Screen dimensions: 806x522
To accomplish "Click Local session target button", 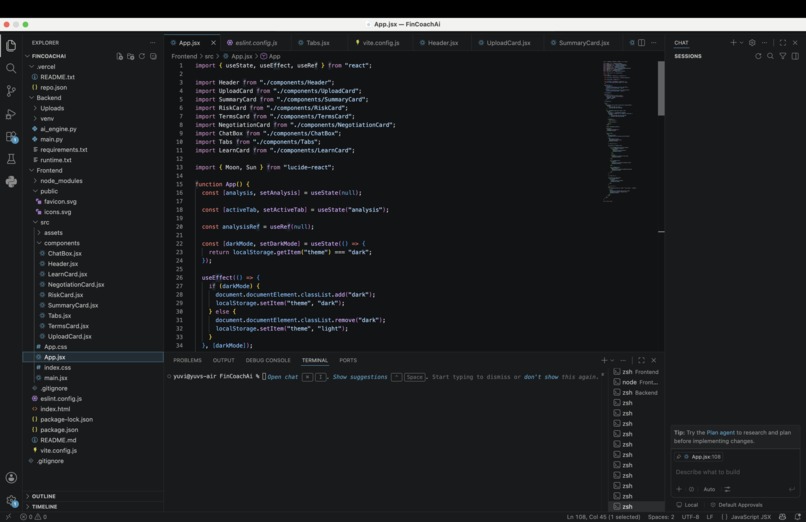I will tap(687, 505).
